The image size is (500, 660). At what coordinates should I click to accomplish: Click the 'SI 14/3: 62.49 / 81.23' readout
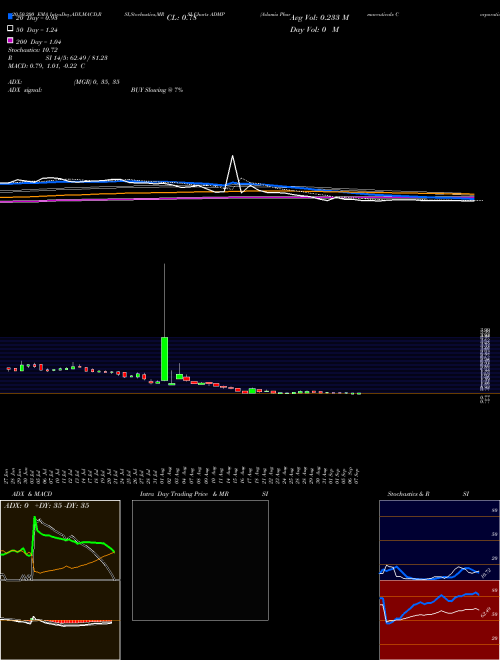point(77,58)
